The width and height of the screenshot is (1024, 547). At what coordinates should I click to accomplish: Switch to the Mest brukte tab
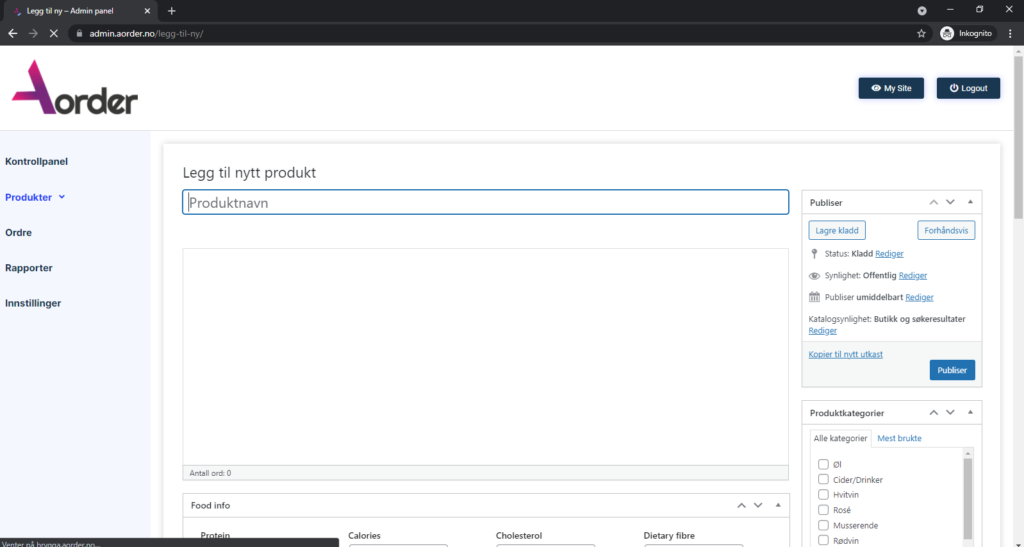[899, 438]
